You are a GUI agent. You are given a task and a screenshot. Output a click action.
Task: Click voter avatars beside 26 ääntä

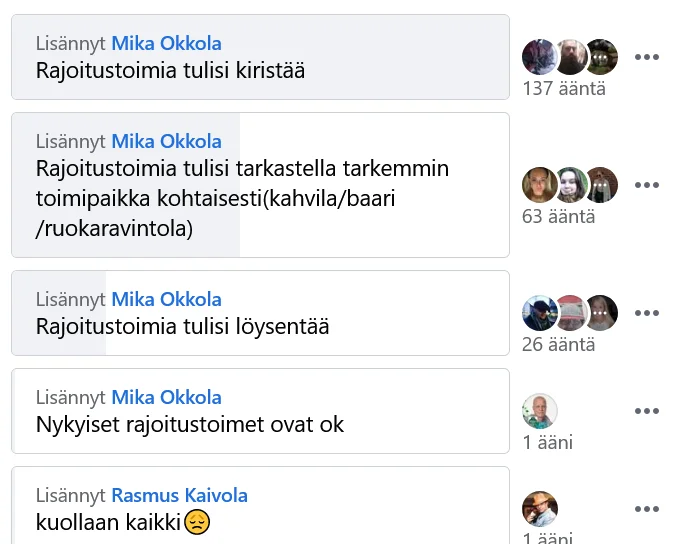[570, 313]
